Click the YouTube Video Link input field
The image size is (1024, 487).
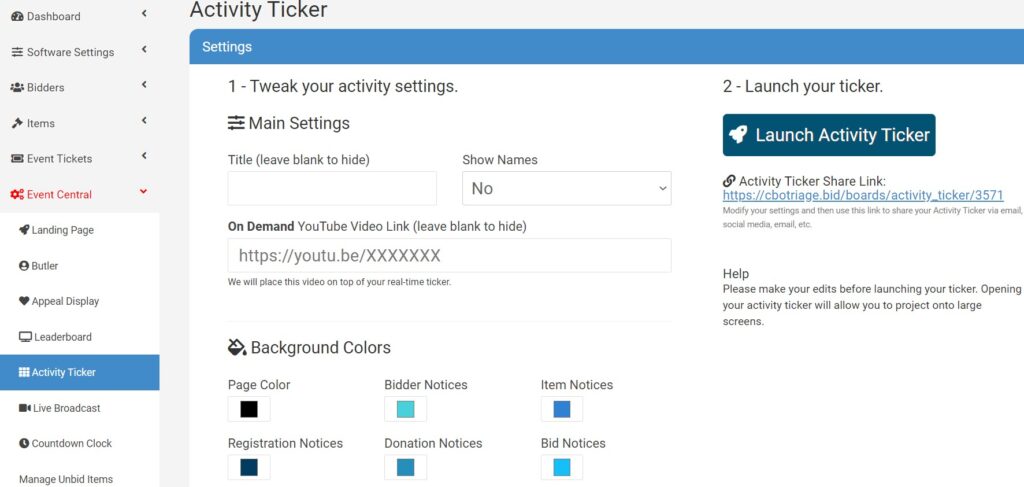[449, 255]
